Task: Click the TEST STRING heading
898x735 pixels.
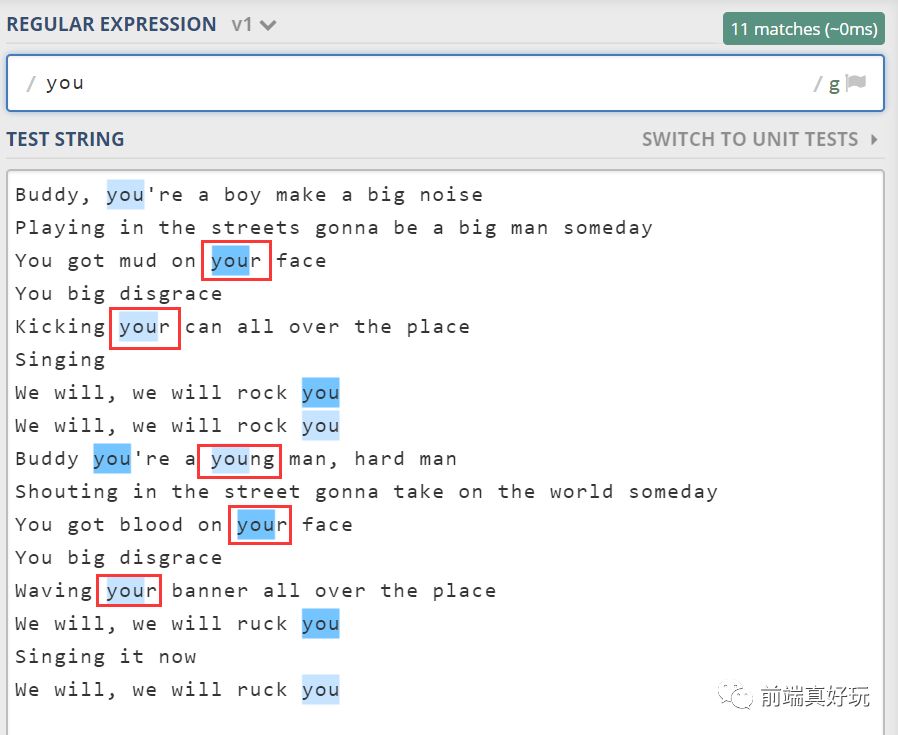Action: 65,139
